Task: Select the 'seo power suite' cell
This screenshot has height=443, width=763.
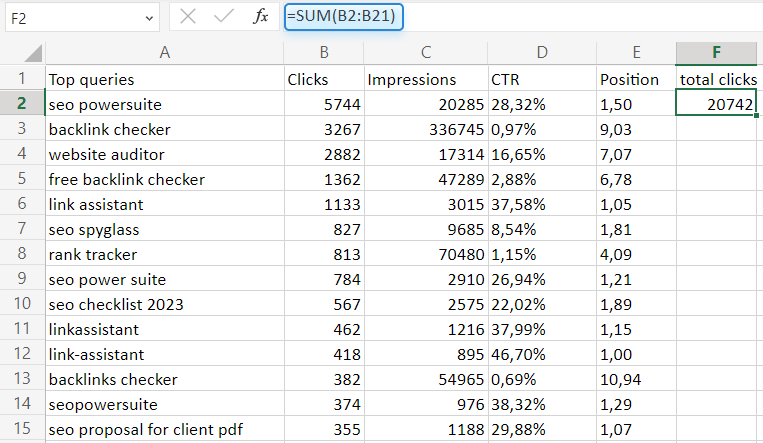Action: pos(164,279)
